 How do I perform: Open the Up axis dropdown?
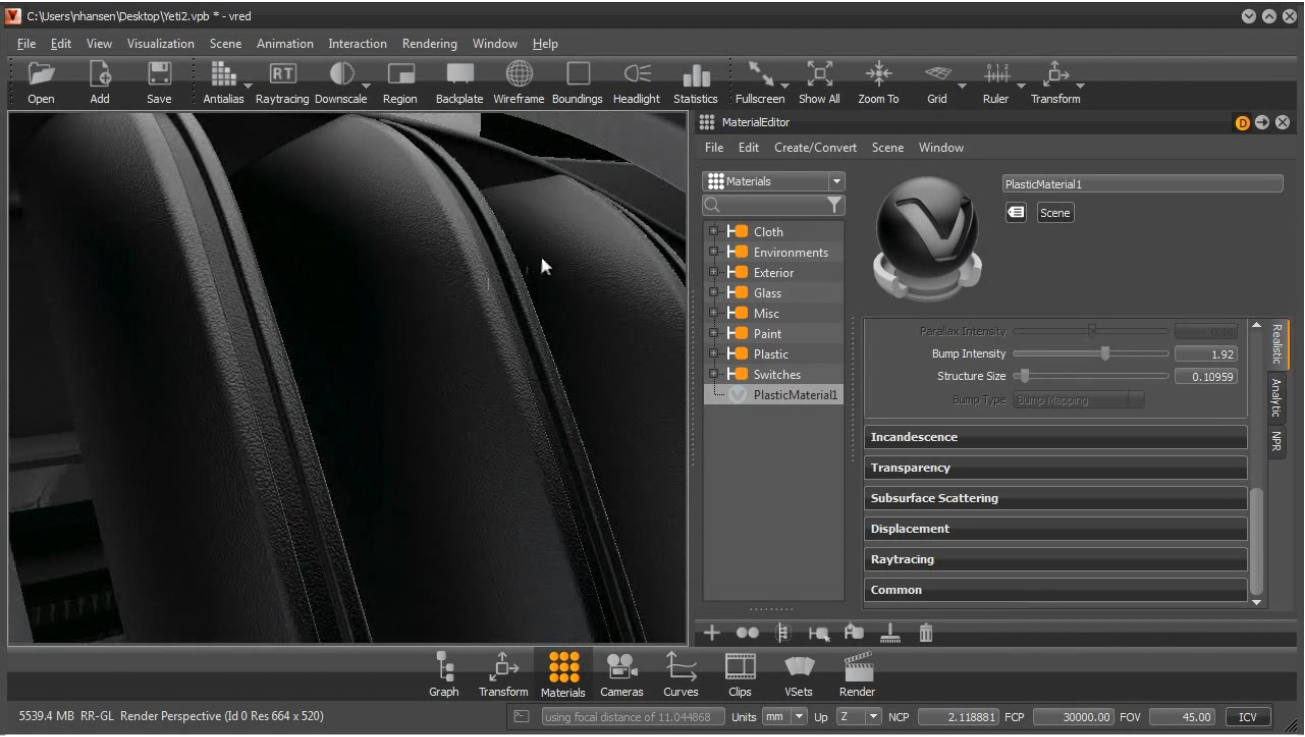[x=859, y=717]
